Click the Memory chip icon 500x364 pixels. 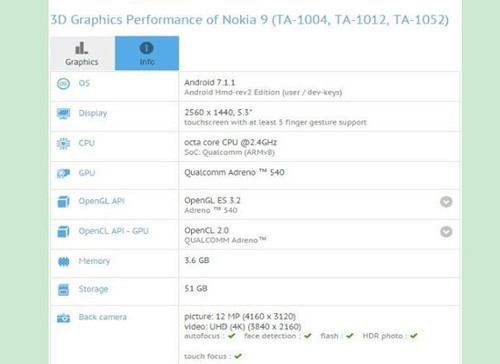(64, 262)
